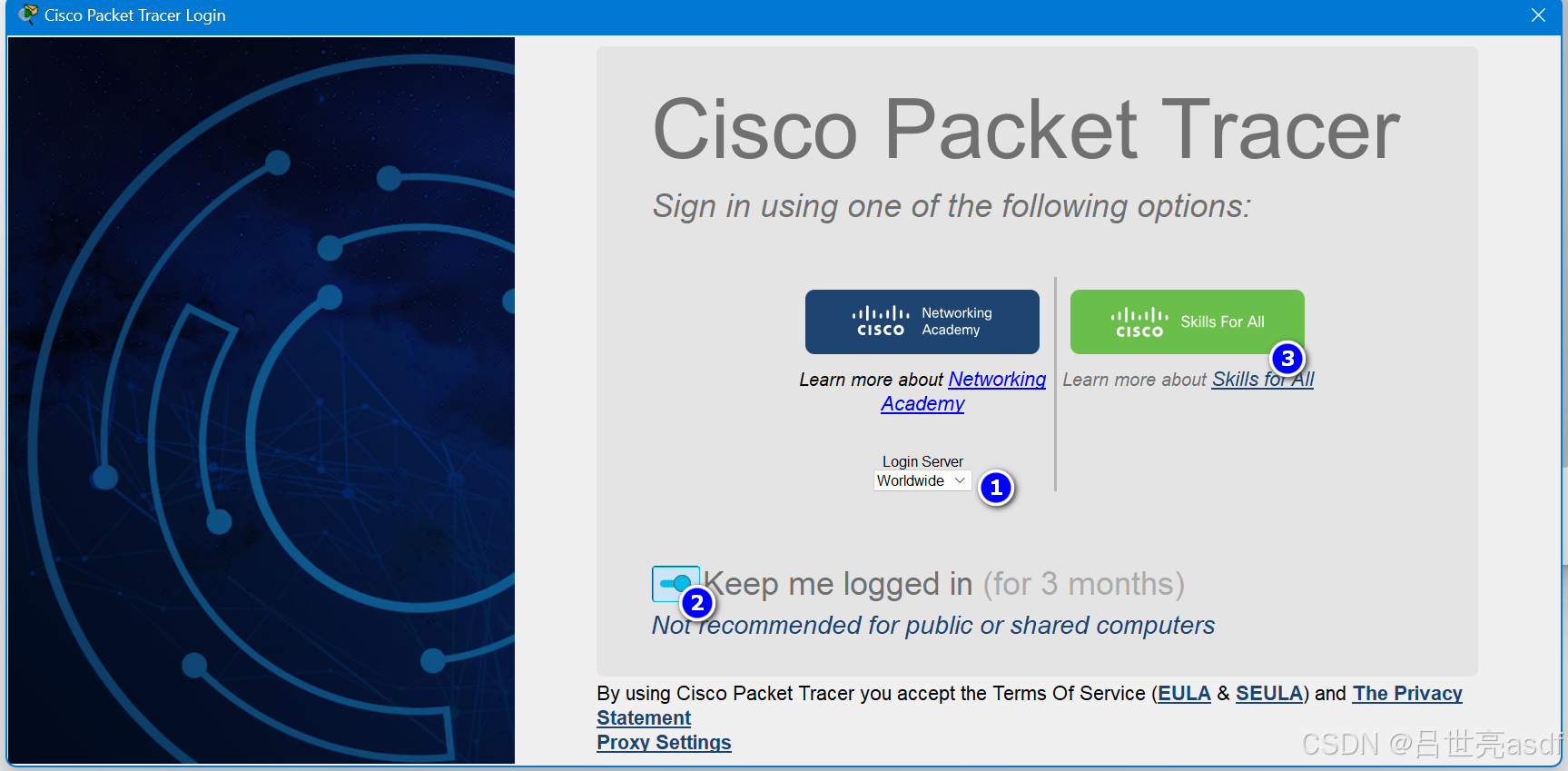Open the EULA link
The image size is (1568, 771).
click(x=1184, y=694)
